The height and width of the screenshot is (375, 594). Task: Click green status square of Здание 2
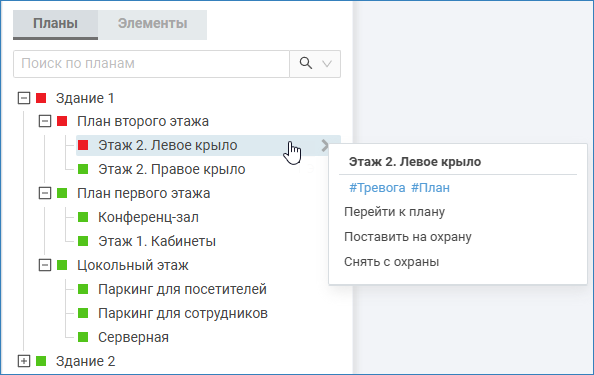coord(41,361)
